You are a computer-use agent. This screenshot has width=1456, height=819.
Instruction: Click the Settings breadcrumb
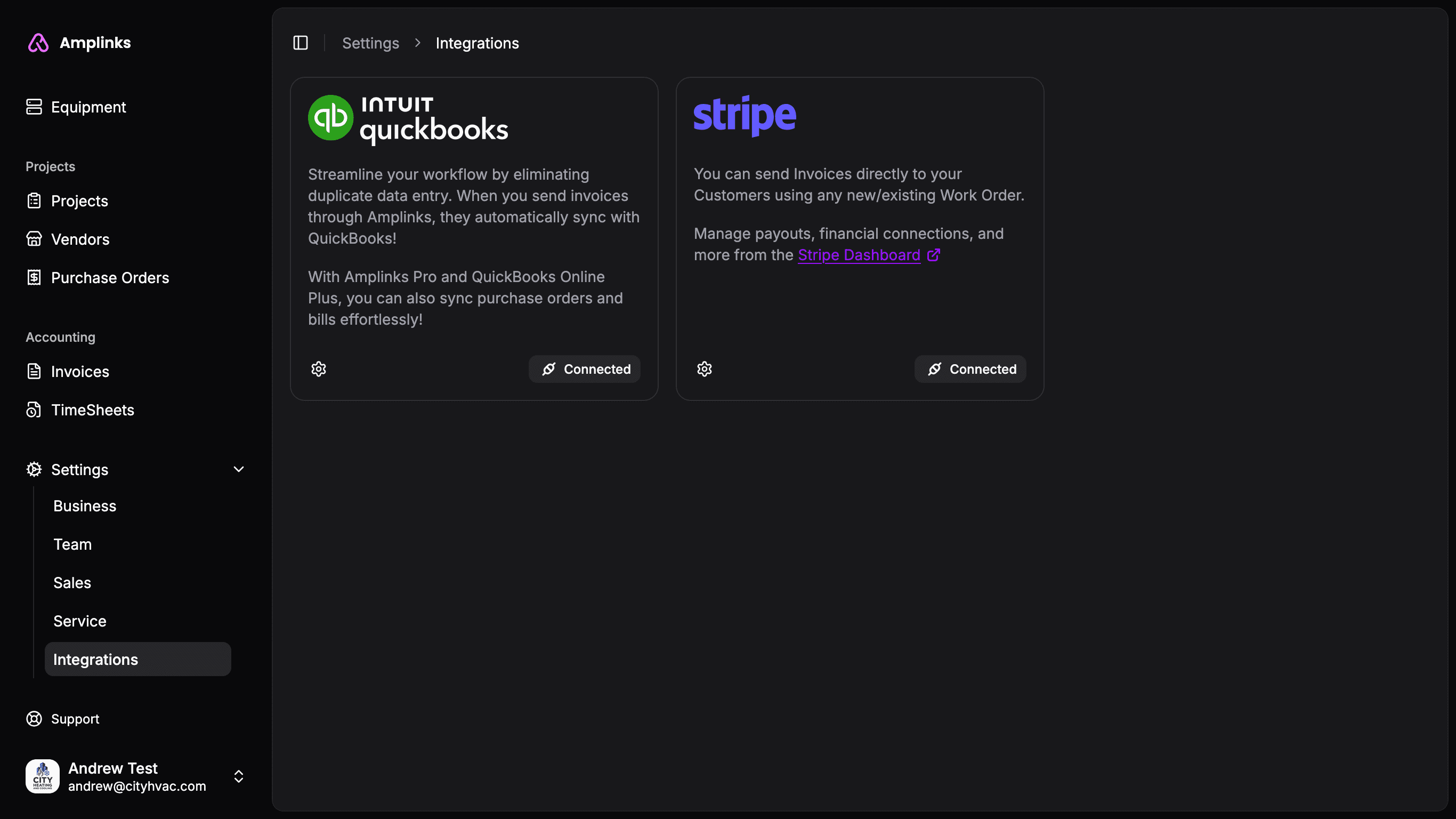click(370, 43)
